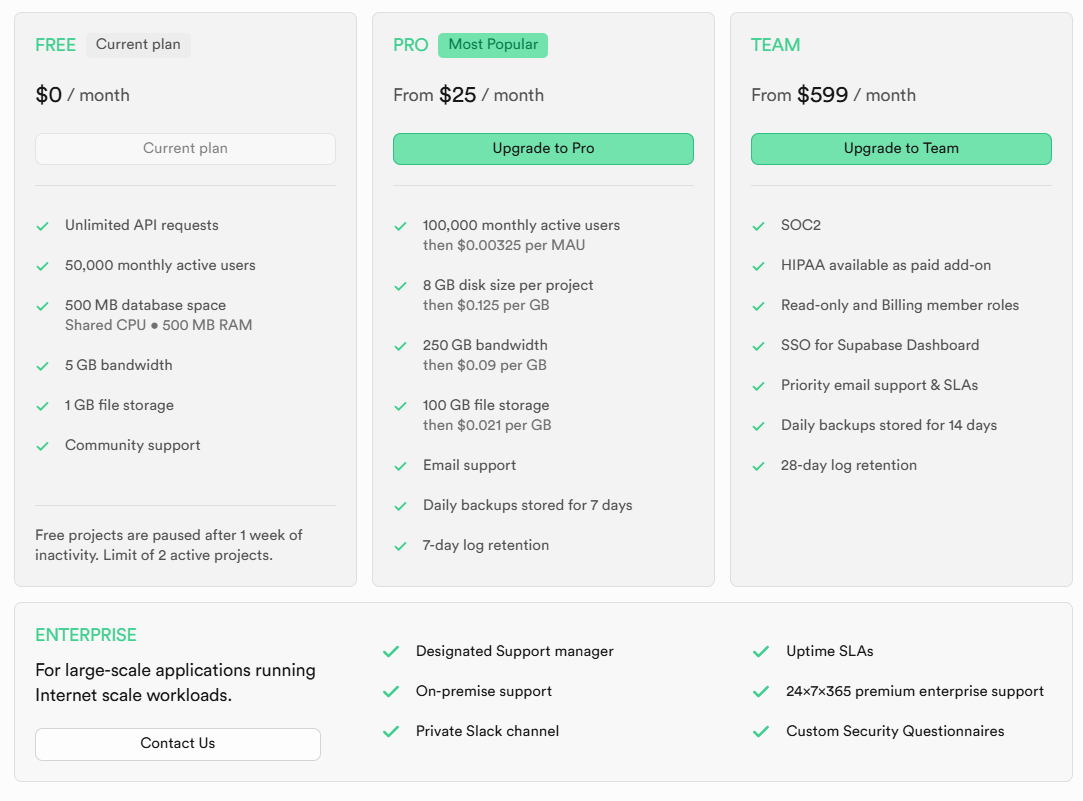The height and width of the screenshot is (801, 1083).
Task: Click checkmark next to Uptime SLAs
Action: 762,652
